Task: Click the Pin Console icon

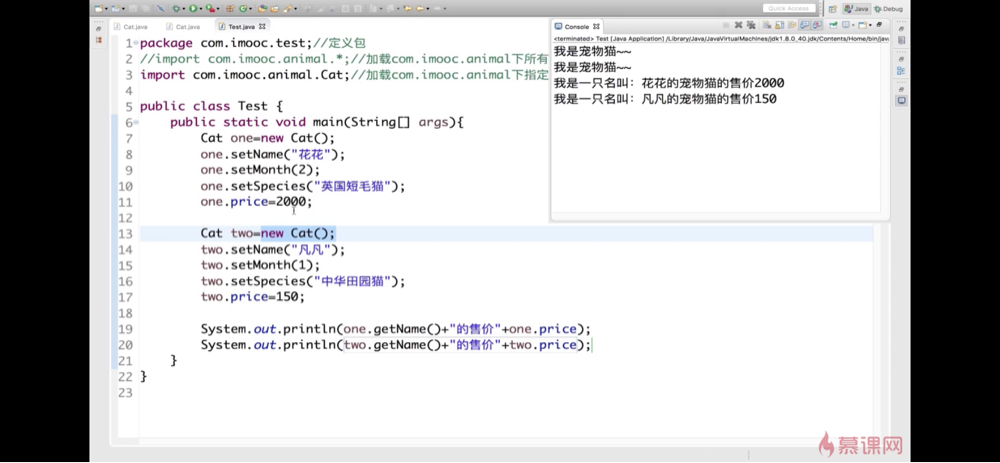Action: (x=833, y=26)
